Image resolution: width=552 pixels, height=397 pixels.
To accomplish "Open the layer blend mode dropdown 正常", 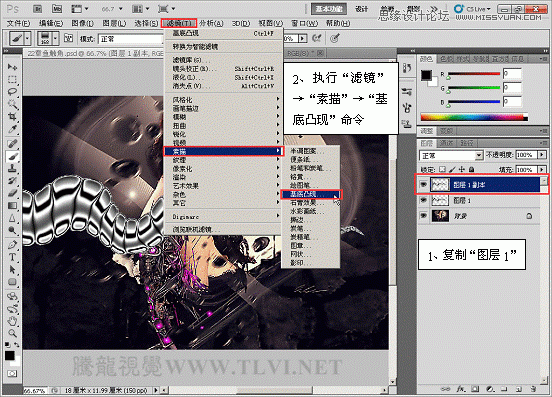I will point(451,155).
